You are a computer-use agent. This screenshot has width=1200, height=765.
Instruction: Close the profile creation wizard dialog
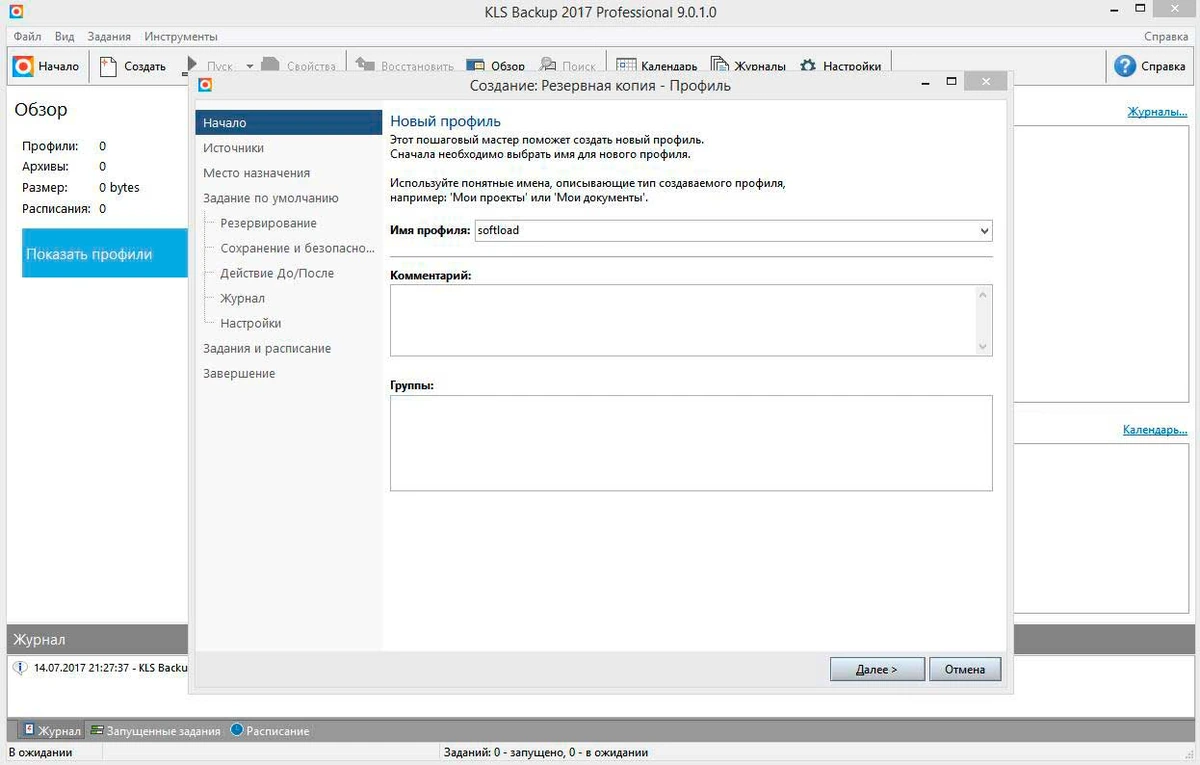(987, 82)
